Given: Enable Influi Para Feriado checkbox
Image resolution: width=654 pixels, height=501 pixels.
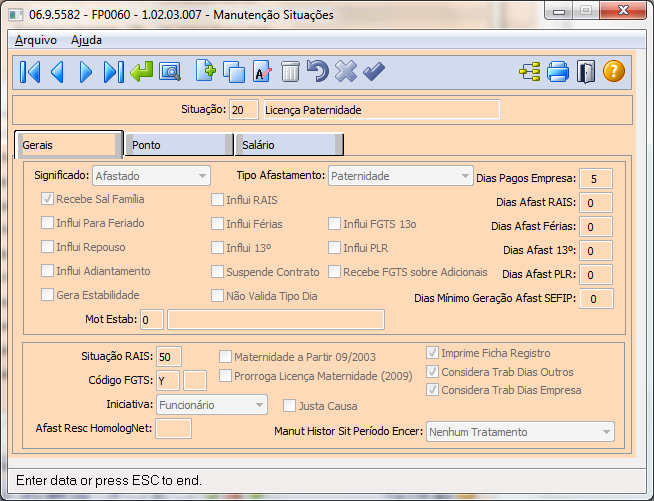Looking at the screenshot, I should 47,223.
